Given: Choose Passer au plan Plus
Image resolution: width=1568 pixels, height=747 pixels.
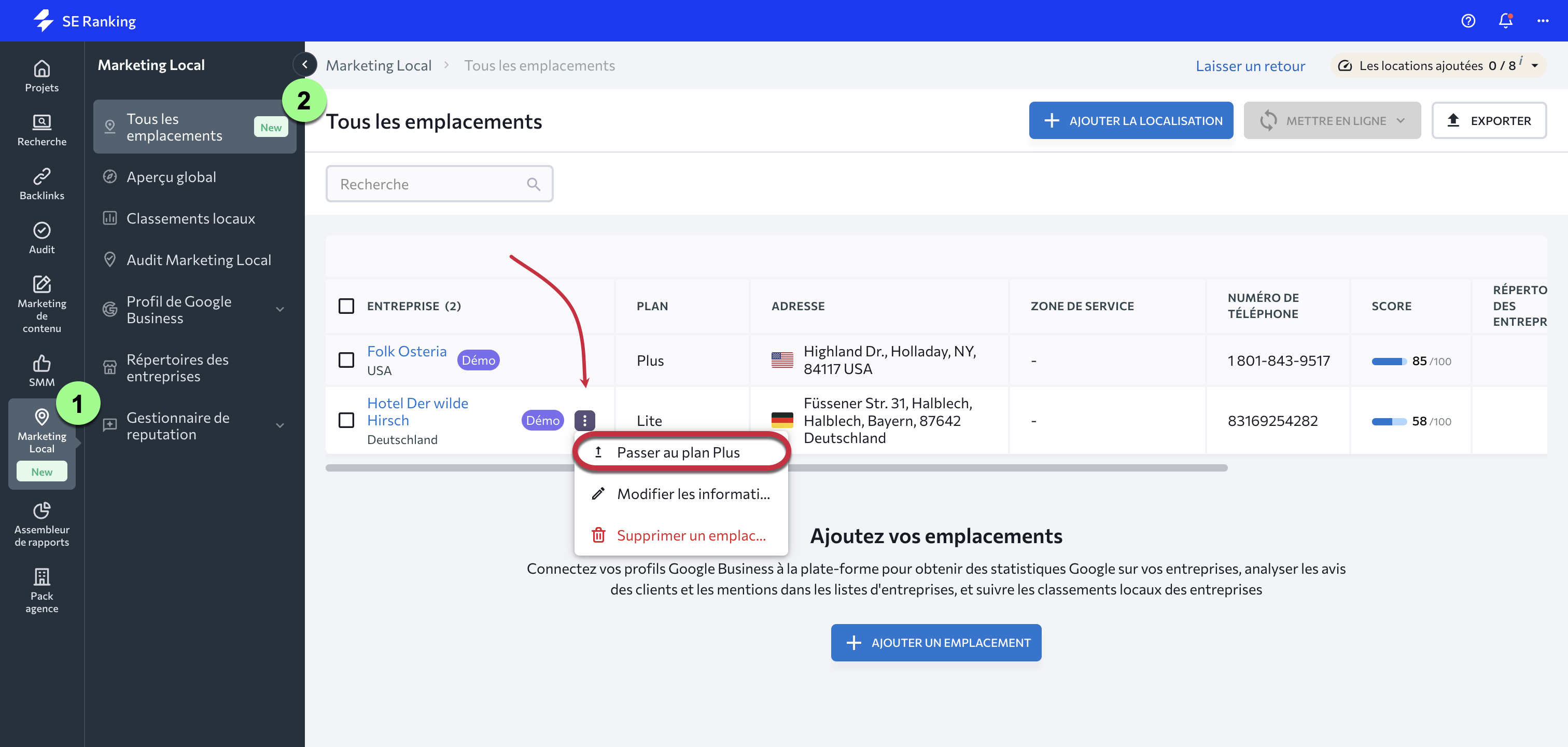Looking at the screenshot, I should [x=681, y=452].
